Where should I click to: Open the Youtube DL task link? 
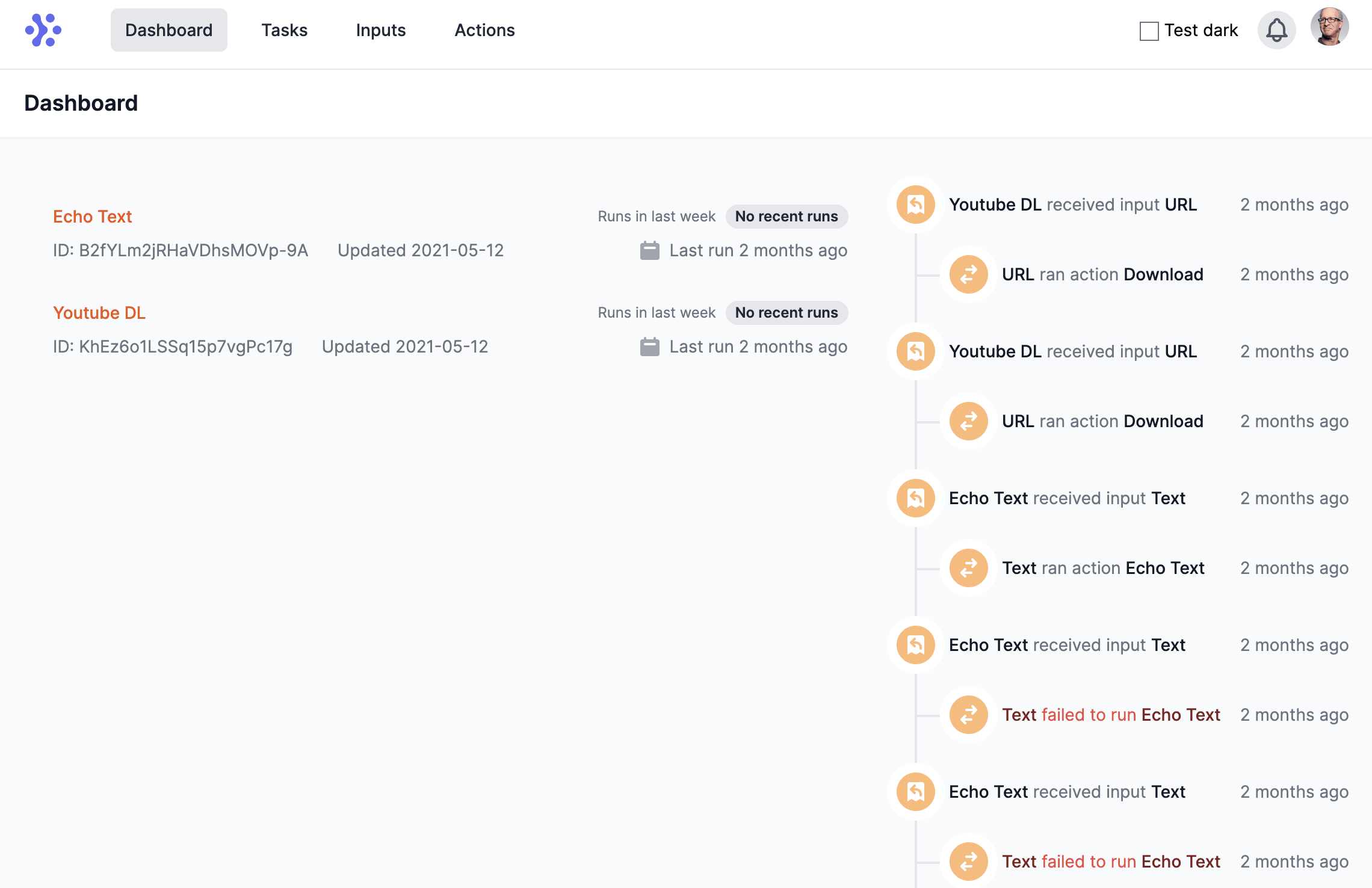pyautogui.click(x=99, y=313)
